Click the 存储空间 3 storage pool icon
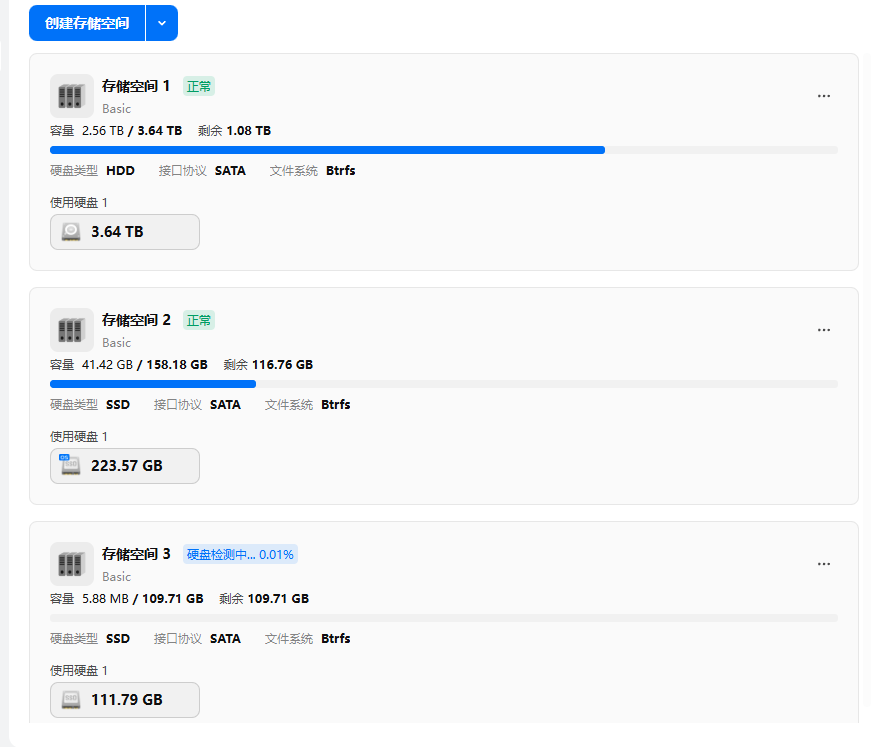 tap(71, 564)
